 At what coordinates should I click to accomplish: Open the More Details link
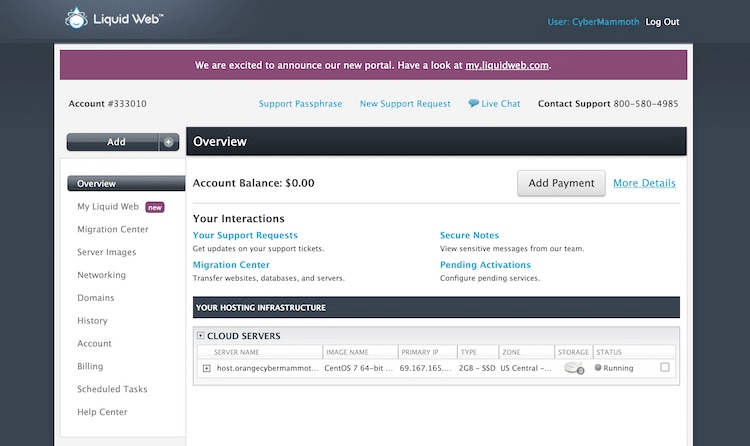644,183
